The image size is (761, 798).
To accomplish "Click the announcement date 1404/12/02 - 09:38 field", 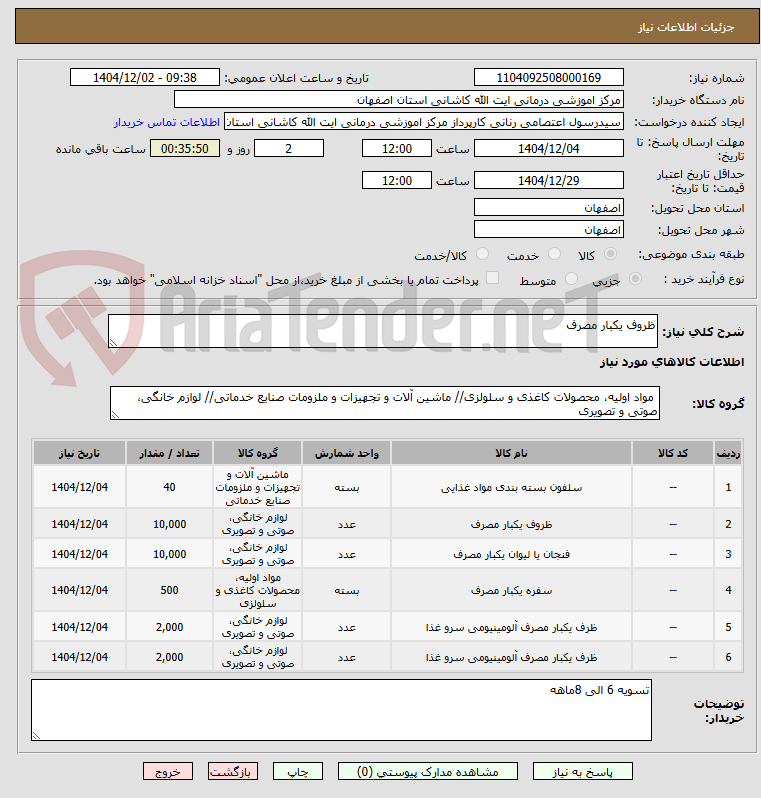I will (x=145, y=77).
